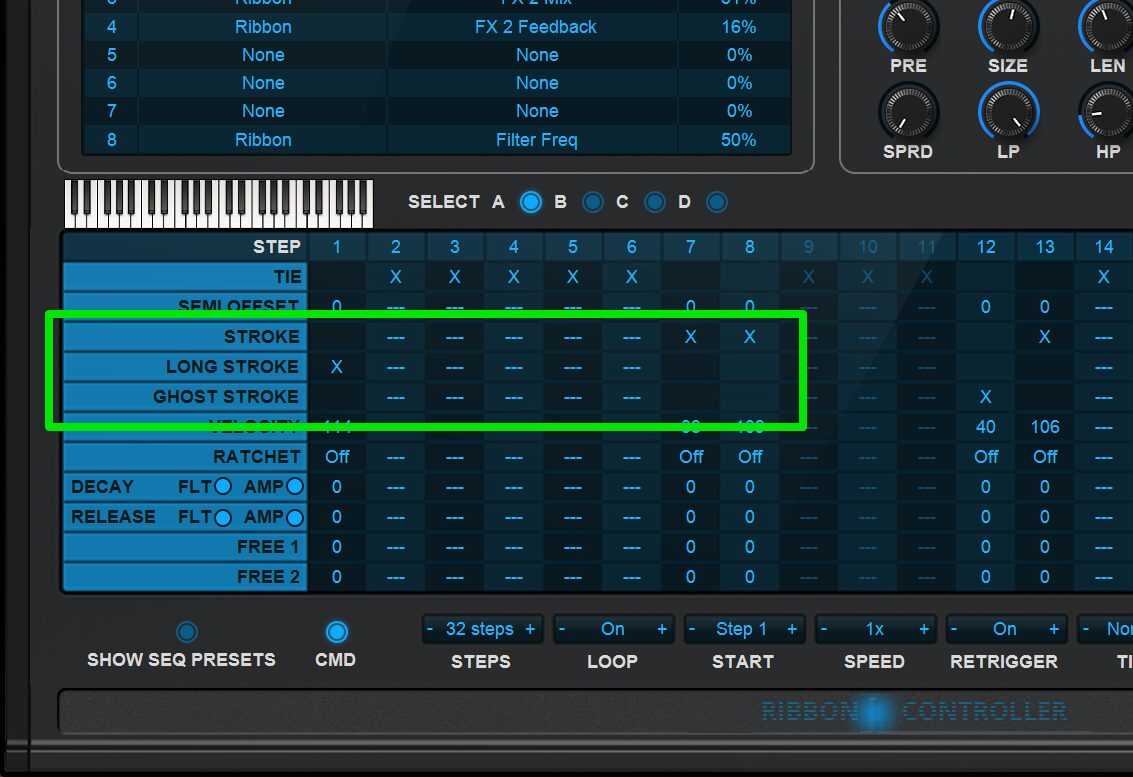This screenshot has height=777, width=1133.
Task: Toggle RELEASE AMP radio
Action: pos(295,517)
